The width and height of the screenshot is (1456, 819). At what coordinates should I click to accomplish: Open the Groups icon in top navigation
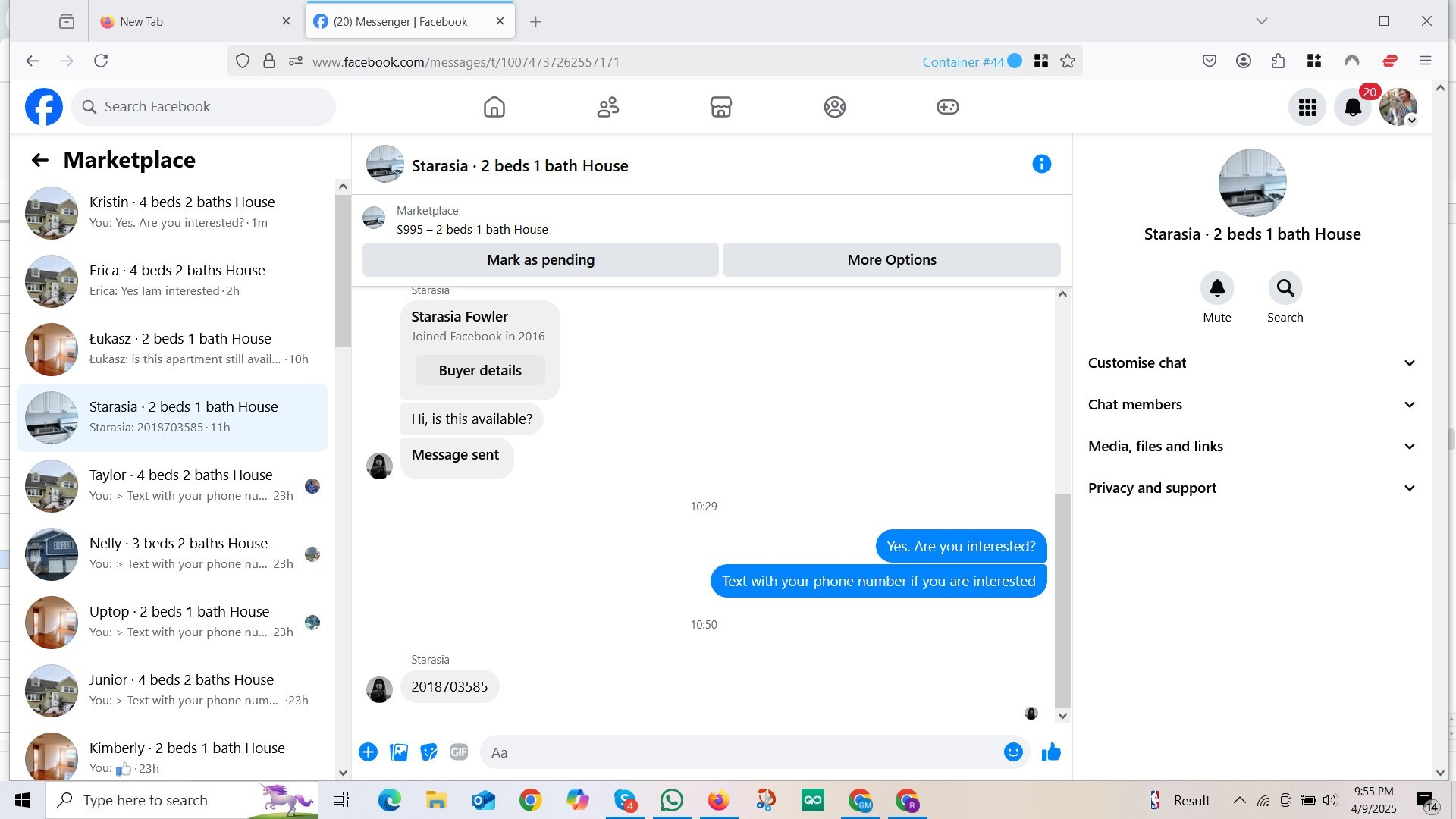tap(834, 107)
